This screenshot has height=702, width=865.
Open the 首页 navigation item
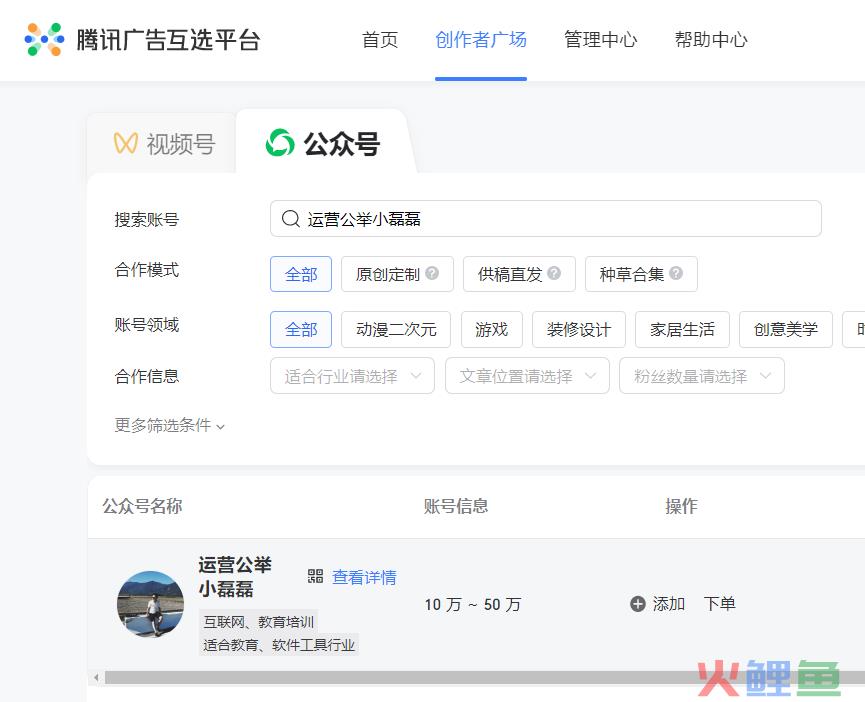coord(380,40)
